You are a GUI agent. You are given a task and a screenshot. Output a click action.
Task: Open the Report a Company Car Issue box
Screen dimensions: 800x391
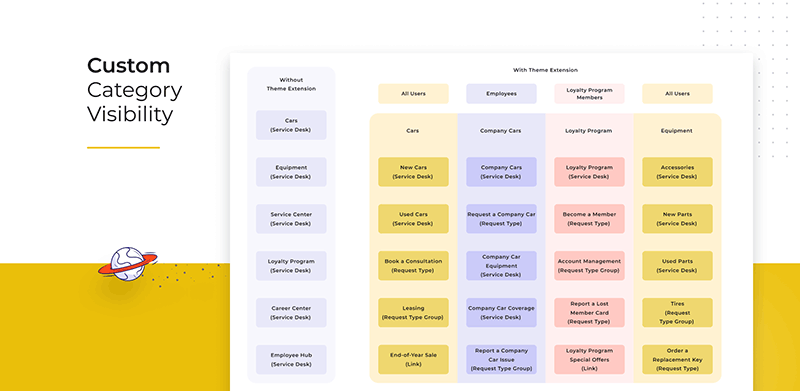[x=501, y=360]
